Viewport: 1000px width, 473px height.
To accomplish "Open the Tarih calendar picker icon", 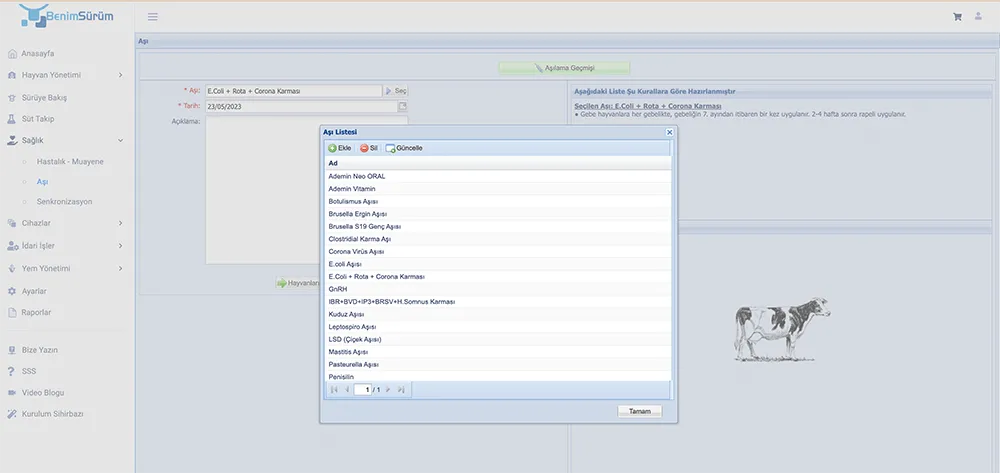I will tap(403, 106).
